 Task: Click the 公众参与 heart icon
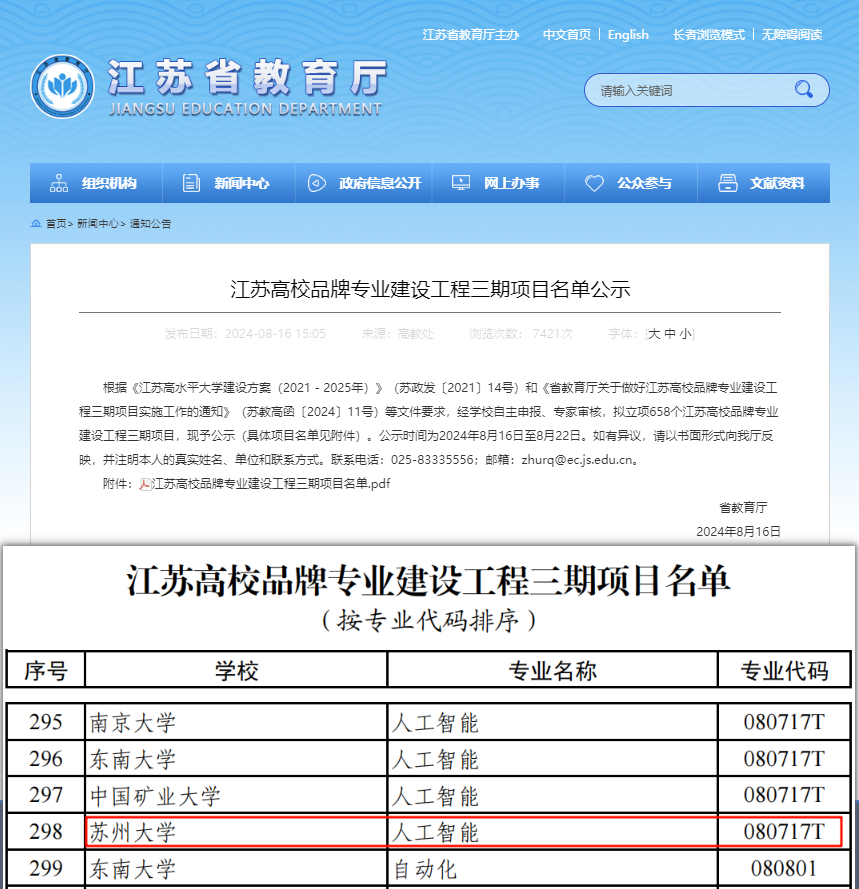[594, 183]
